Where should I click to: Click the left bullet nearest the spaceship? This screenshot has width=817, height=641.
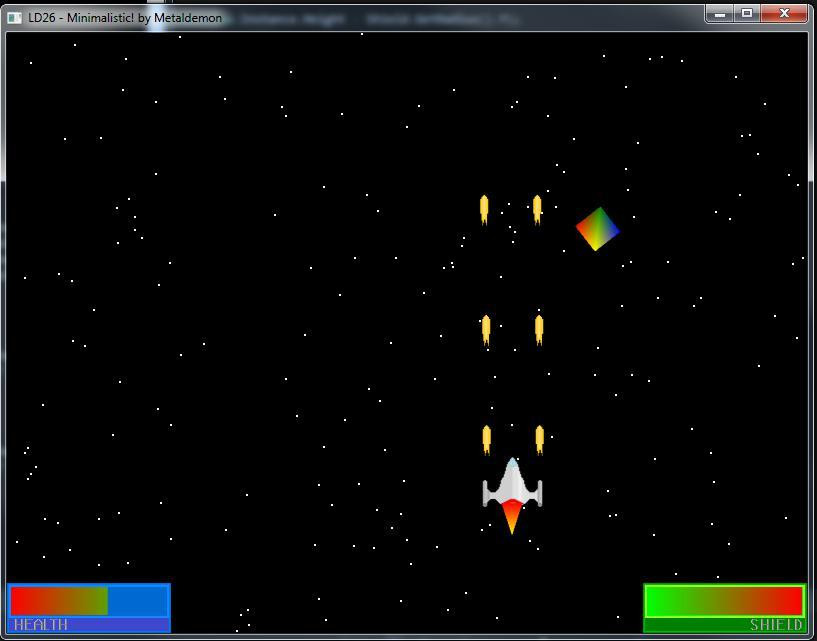(487, 439)
